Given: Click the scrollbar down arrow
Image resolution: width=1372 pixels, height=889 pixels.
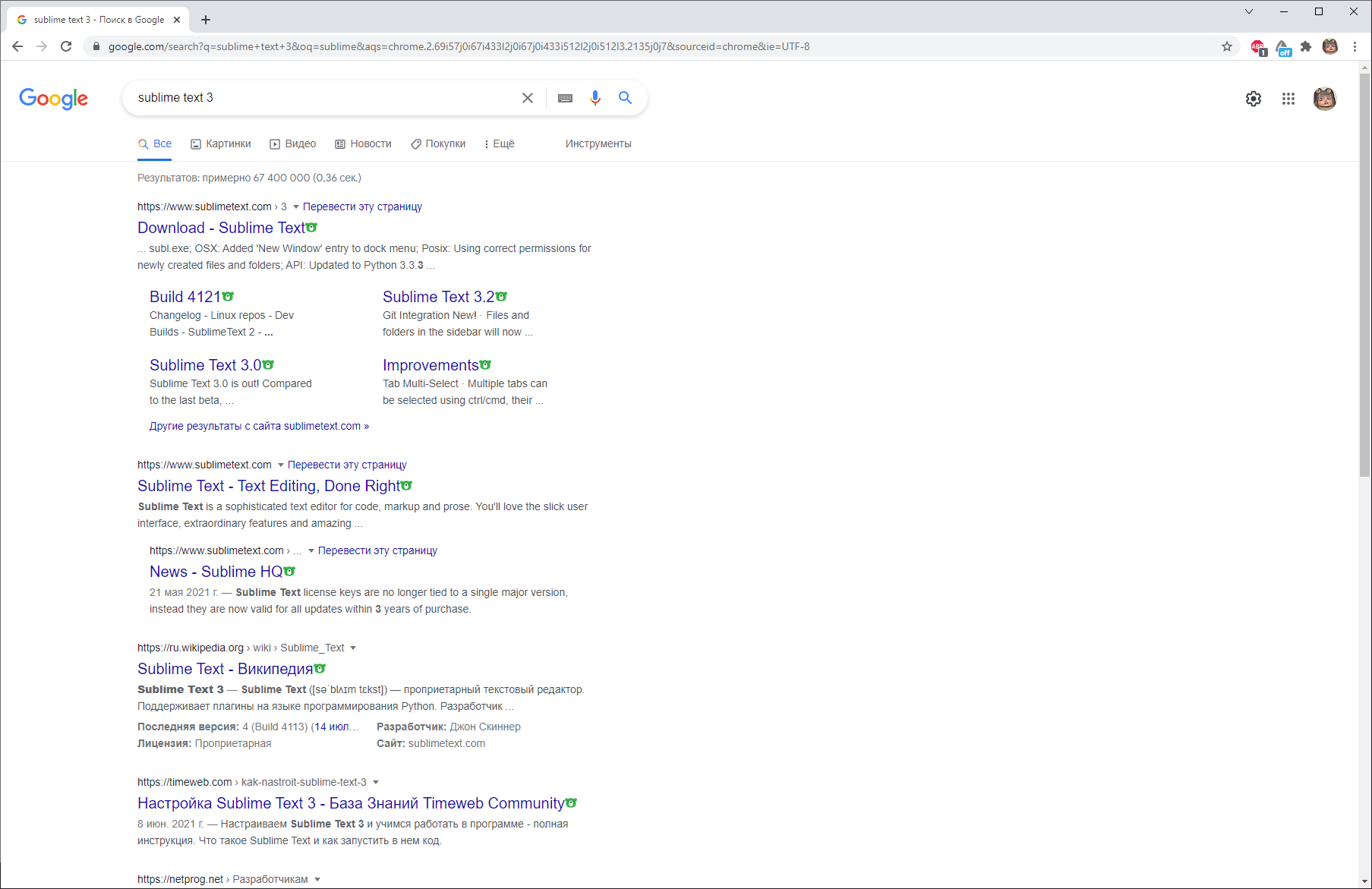Looking at the screenshot, I should pos(1364,881).
